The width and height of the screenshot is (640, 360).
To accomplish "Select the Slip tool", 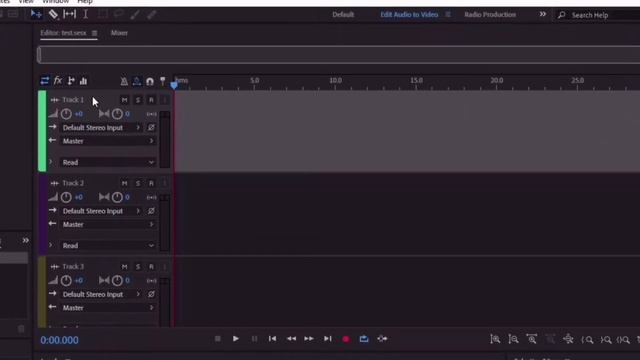I will [69, 14].
